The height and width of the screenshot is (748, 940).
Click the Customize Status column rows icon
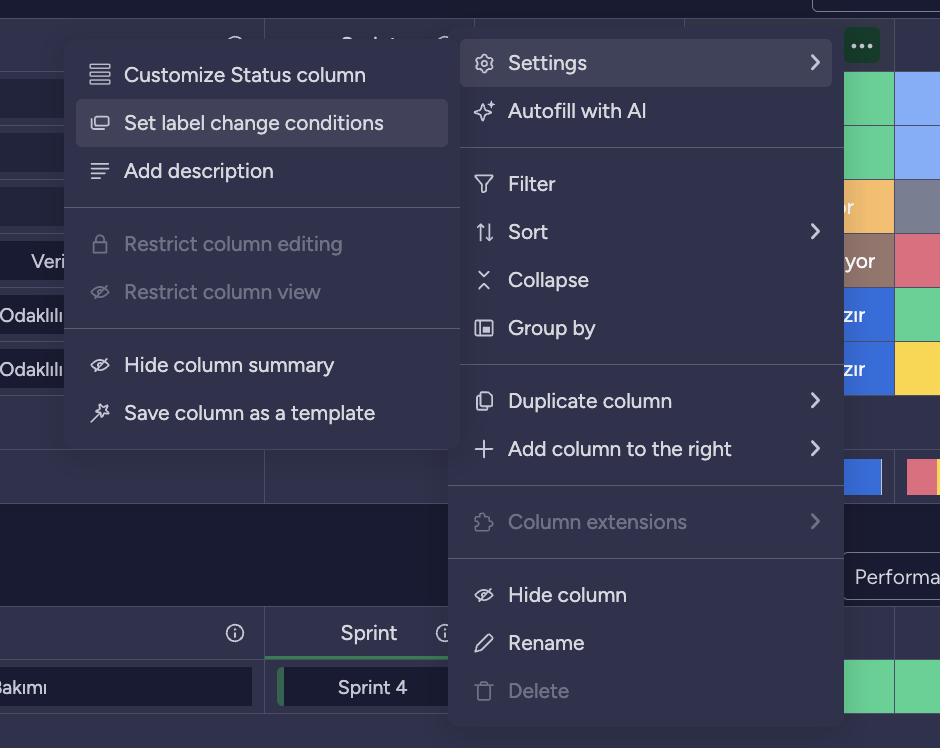tap(100, 75)
